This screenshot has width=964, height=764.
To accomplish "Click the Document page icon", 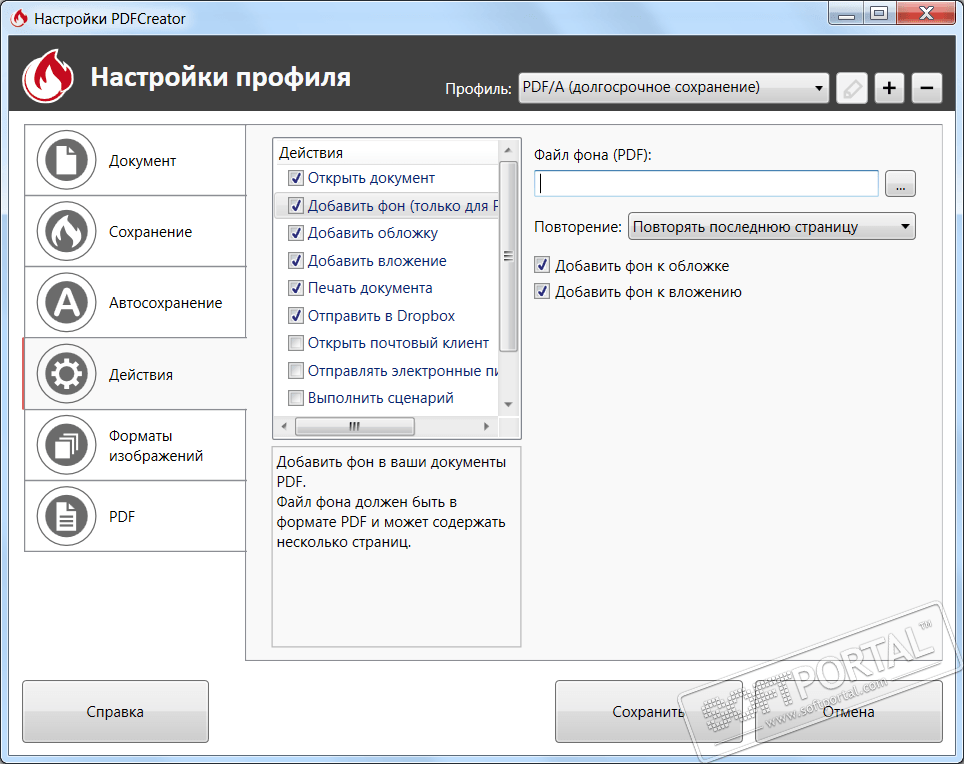I will pos(66,160).
